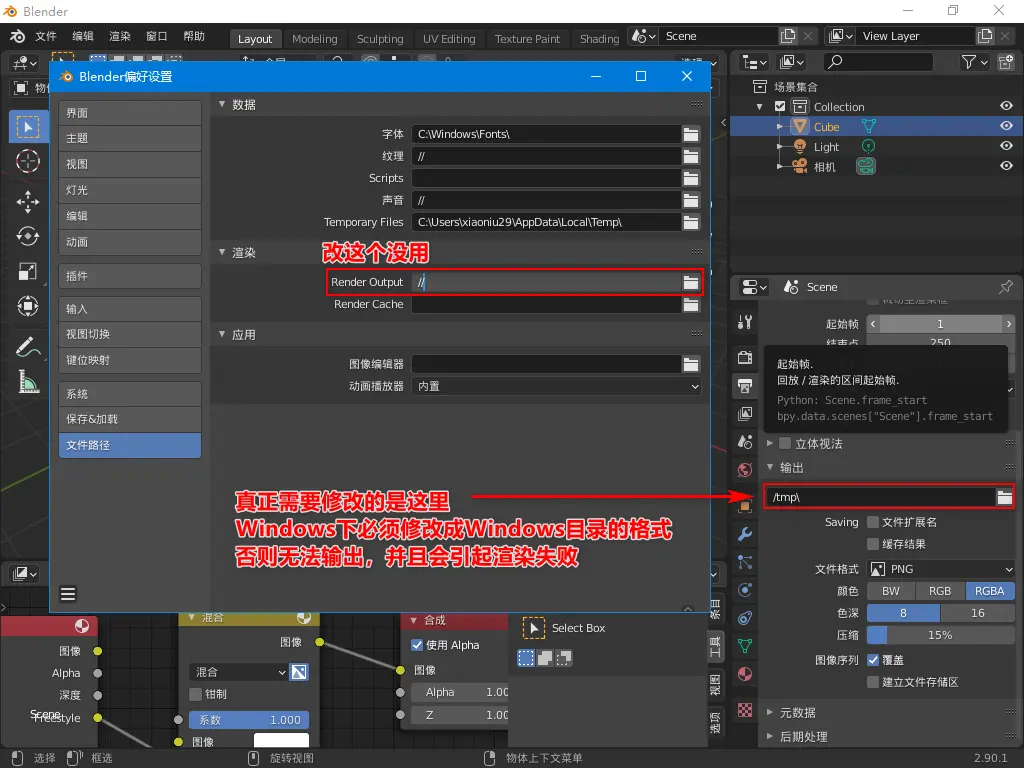Click the outliner search field

click(878, 62)
